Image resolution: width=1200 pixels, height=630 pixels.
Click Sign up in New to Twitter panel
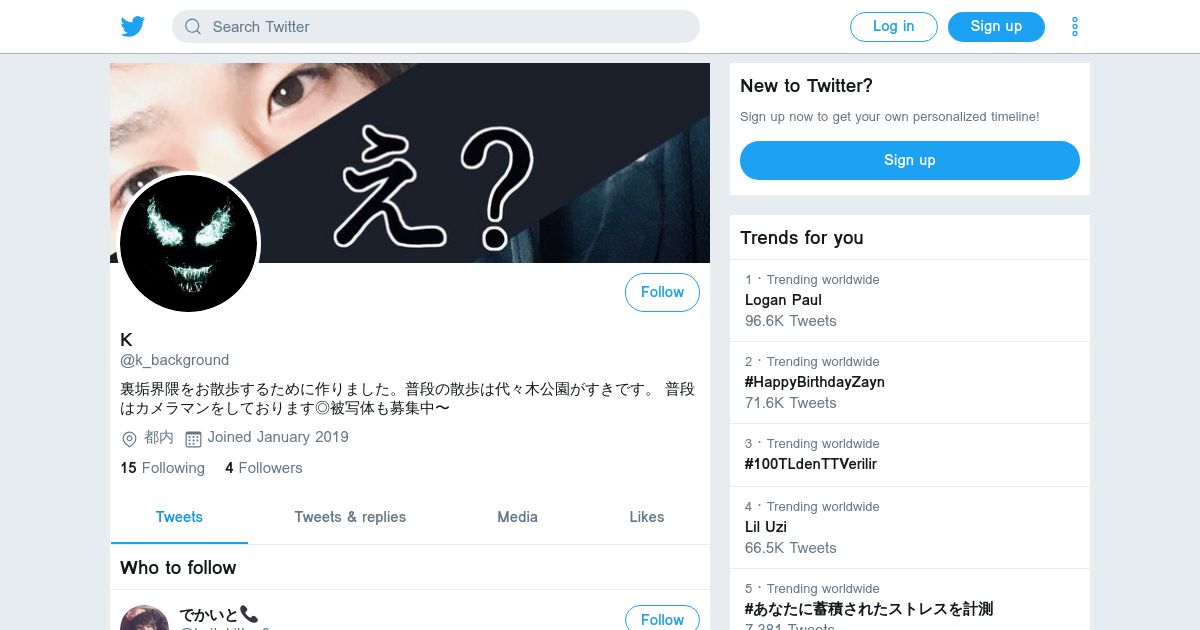(x=910, y=160)
